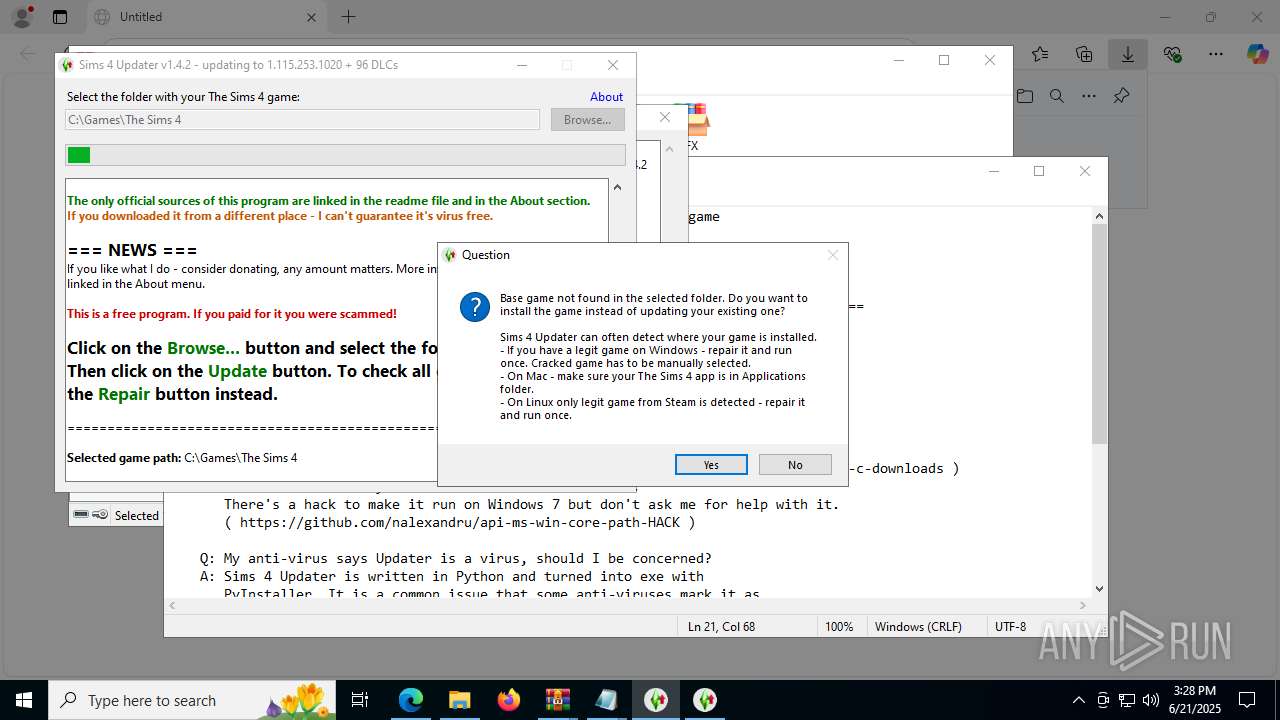Click the Edge back arrow
Image resolution: width=1280 pixels, height=720 pixels.
coord(28,54)
